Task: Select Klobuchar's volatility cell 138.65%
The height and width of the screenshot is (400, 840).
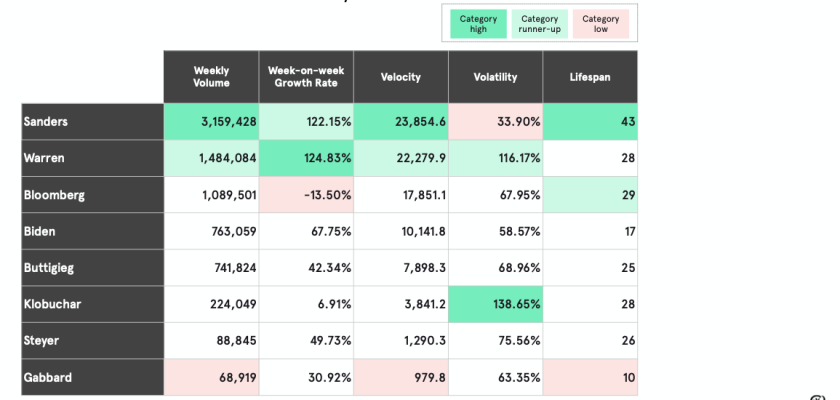Action: click(495, 304)
